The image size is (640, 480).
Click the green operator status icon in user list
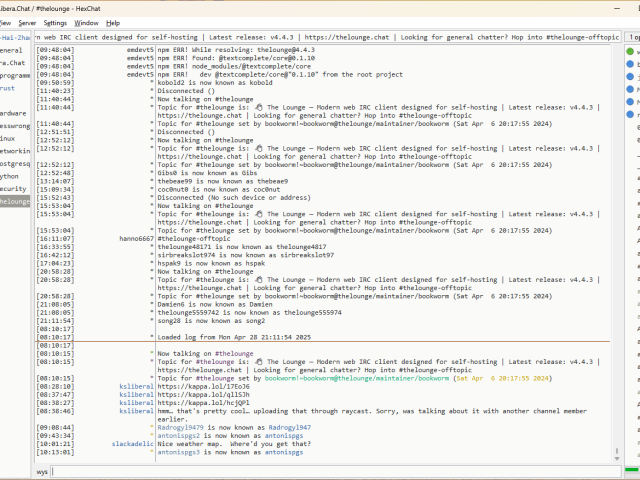tap(629, 50)
